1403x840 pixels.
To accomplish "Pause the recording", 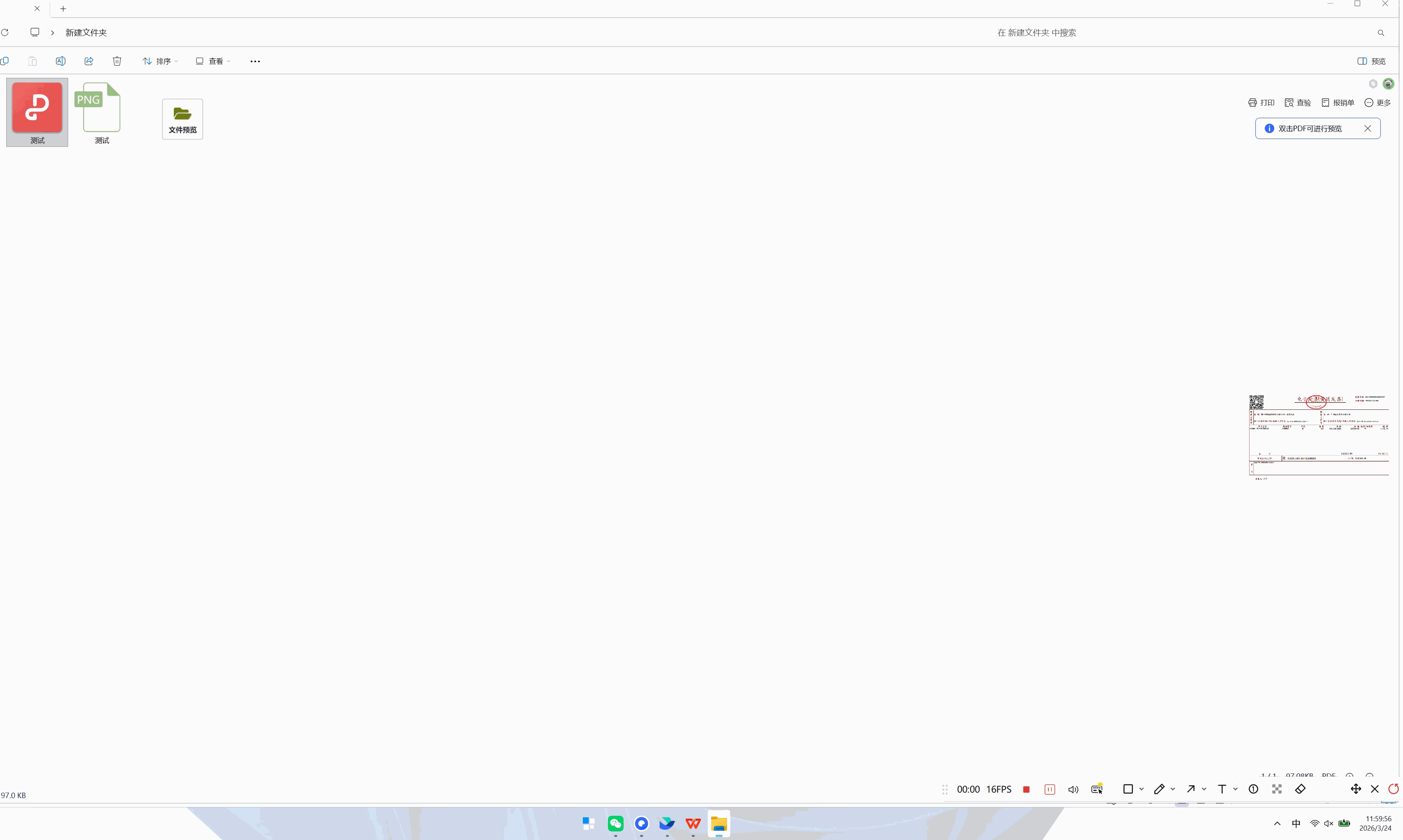I will tap(1049, 789).
